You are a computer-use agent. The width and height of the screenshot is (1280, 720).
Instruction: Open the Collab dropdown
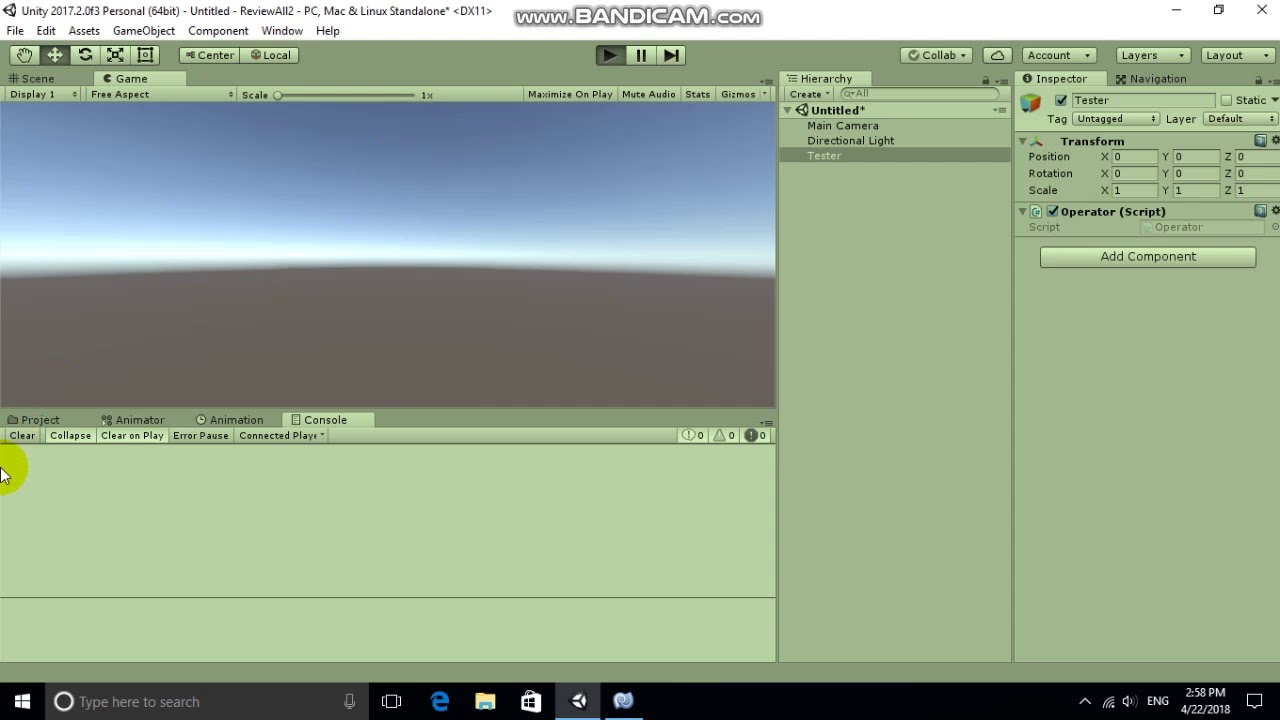938,55
